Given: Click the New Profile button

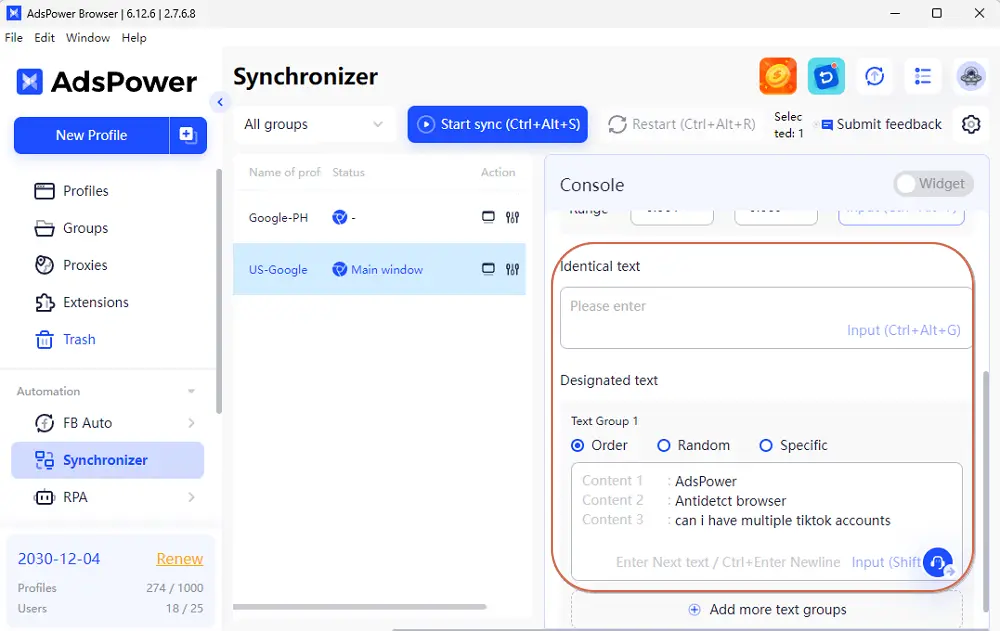Looking at the screenshot, I should coord(92,135).
